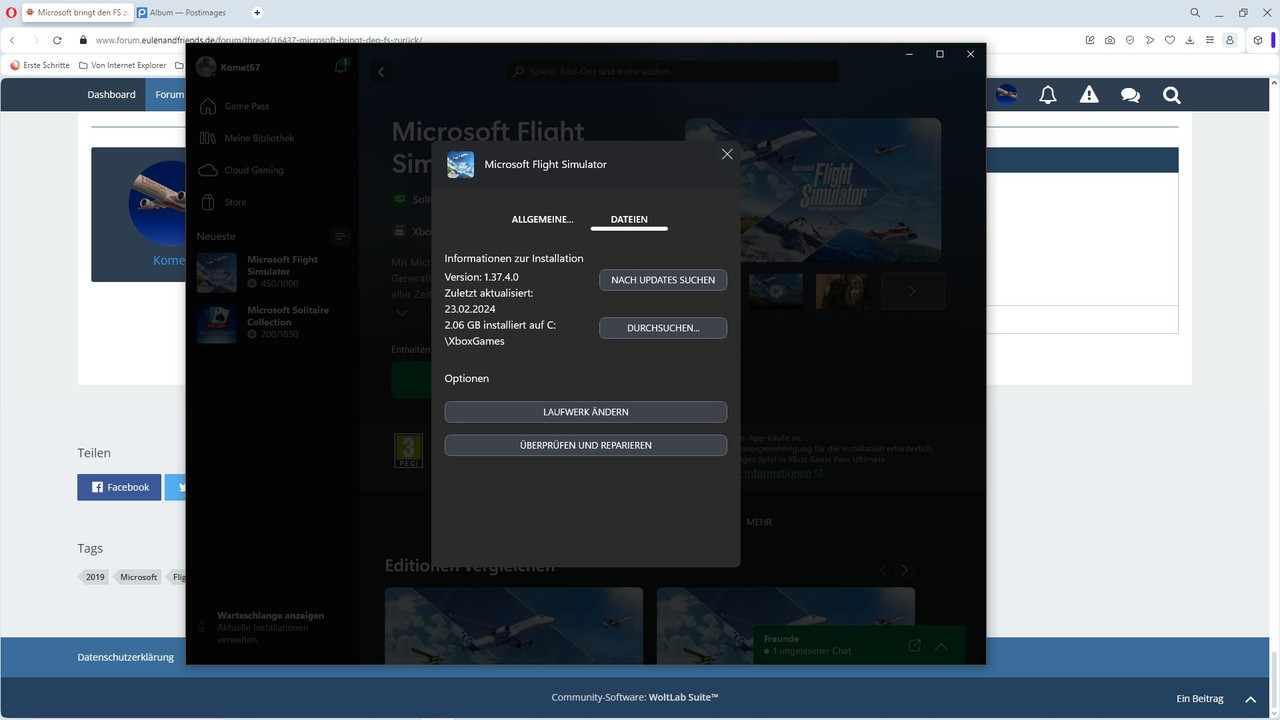The height and width of the screenshot is (720, 1280).
Task: Open Xbox app notifications bell
Action: (x=341, y=67)
